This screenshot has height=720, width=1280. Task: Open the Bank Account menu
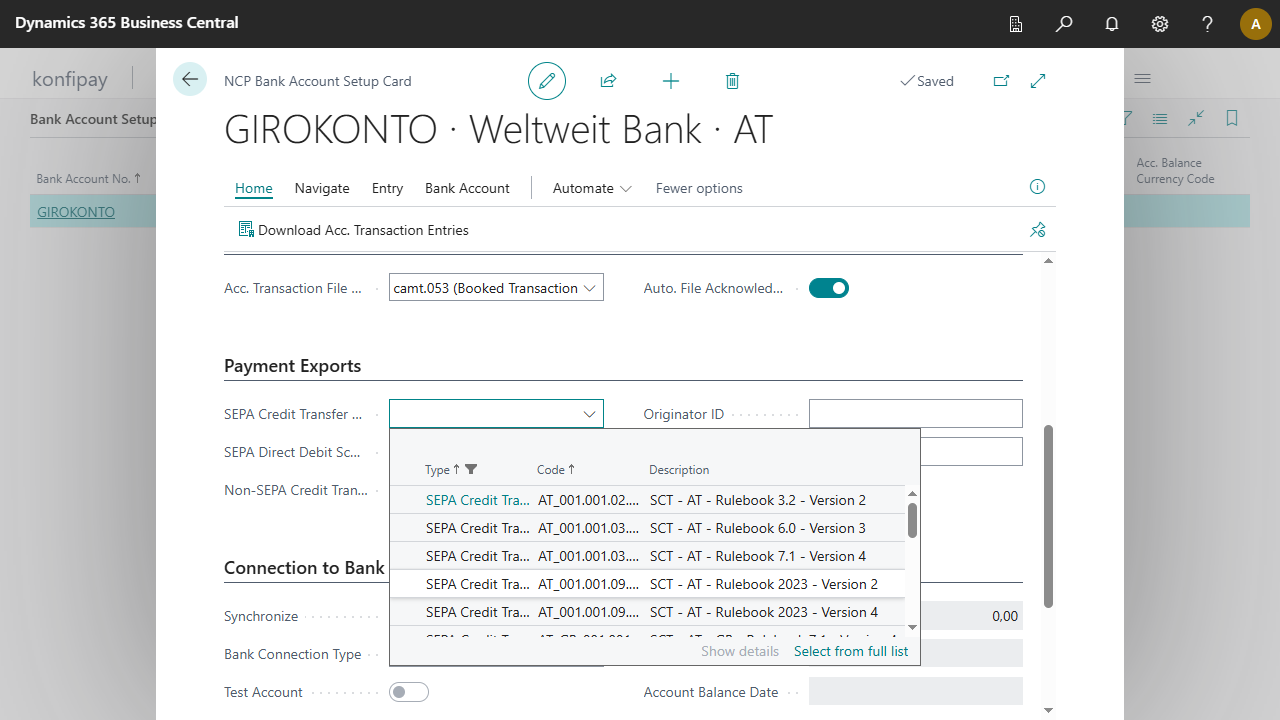click(467, 188)
